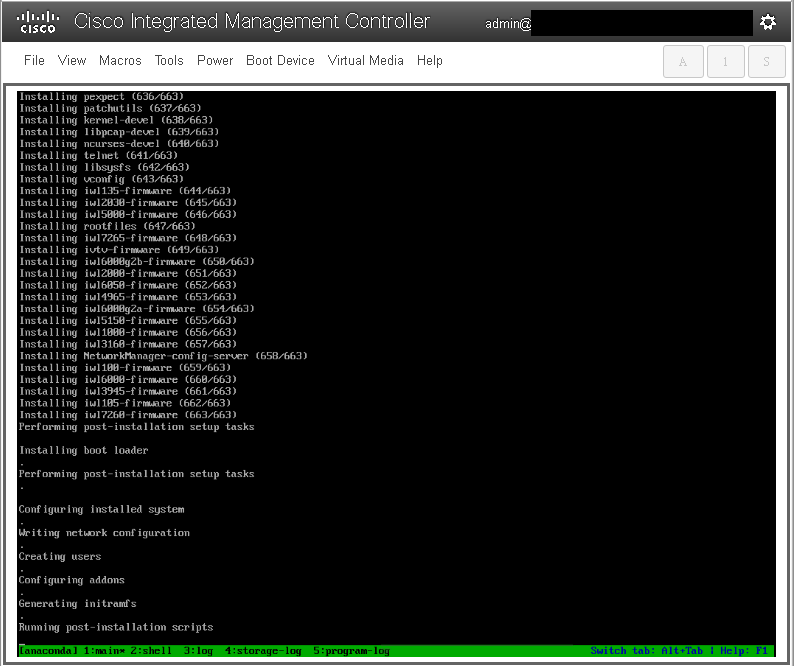
Task: Open the Power menu
Action: 215,60
